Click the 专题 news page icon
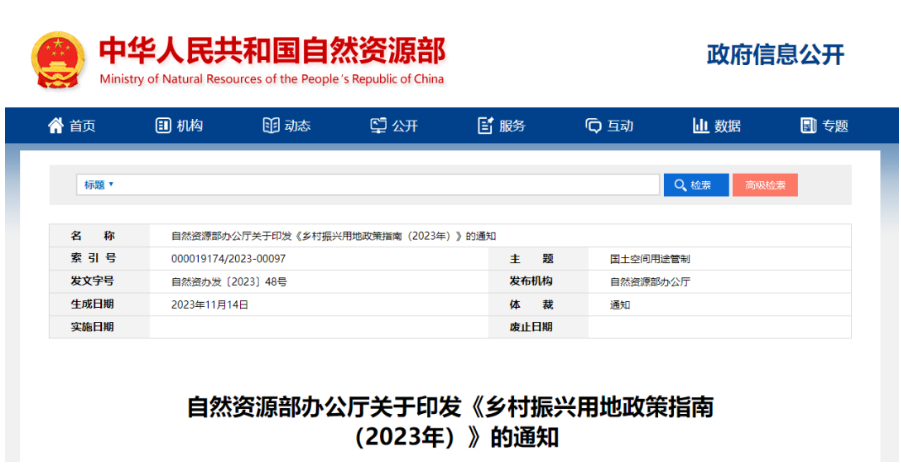The image size is (901, 469). point(808,126)
